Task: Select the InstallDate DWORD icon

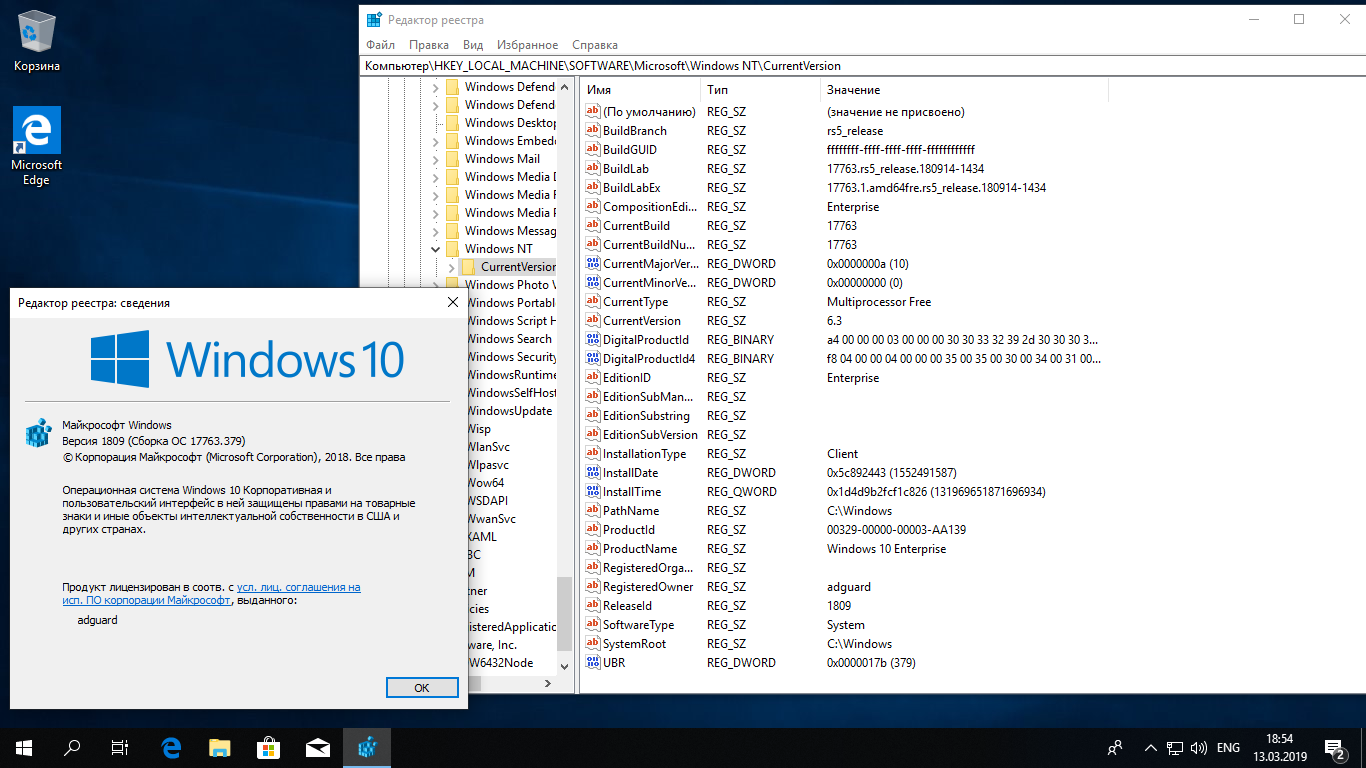Action: (x=592, y=473)
